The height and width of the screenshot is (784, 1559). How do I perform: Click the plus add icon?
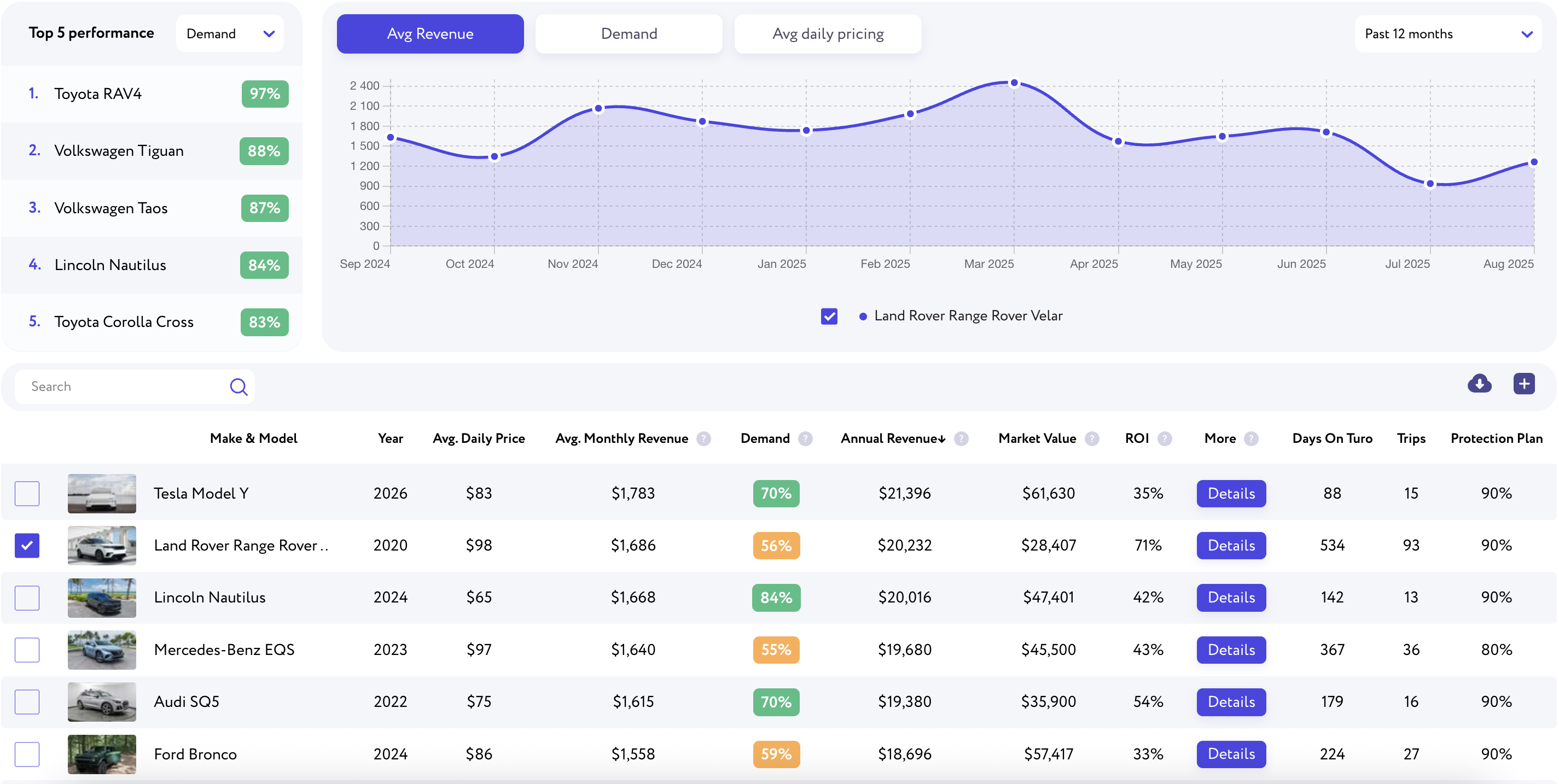click(x=1523, y=384)
